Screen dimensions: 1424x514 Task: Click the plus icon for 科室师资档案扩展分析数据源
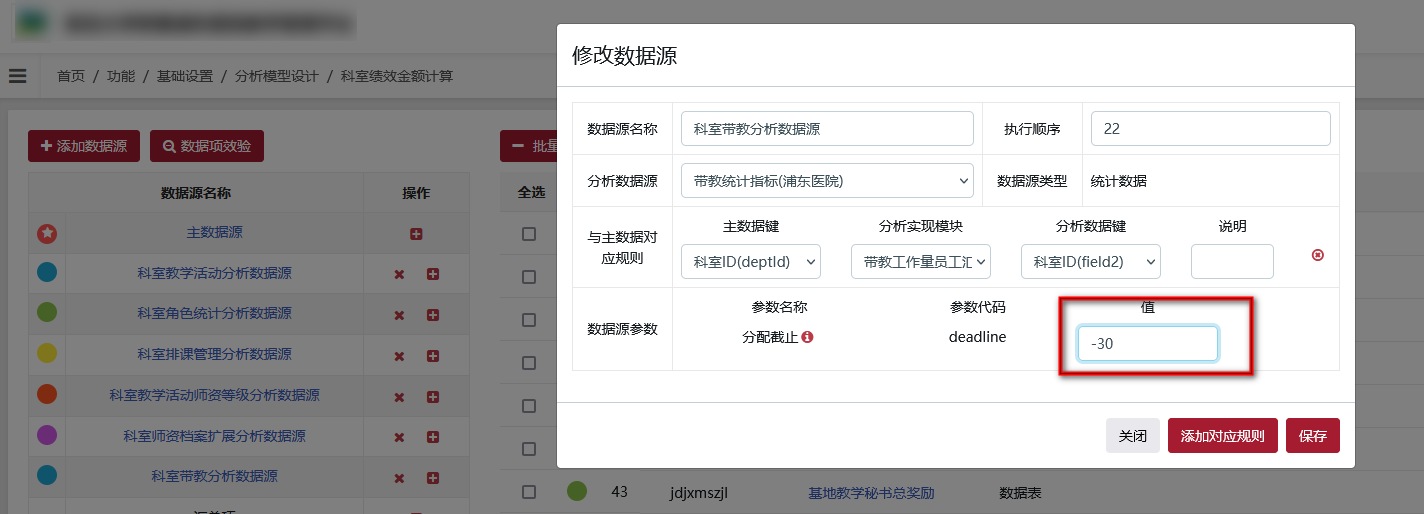pyautogui.click(x=433, y=437)
